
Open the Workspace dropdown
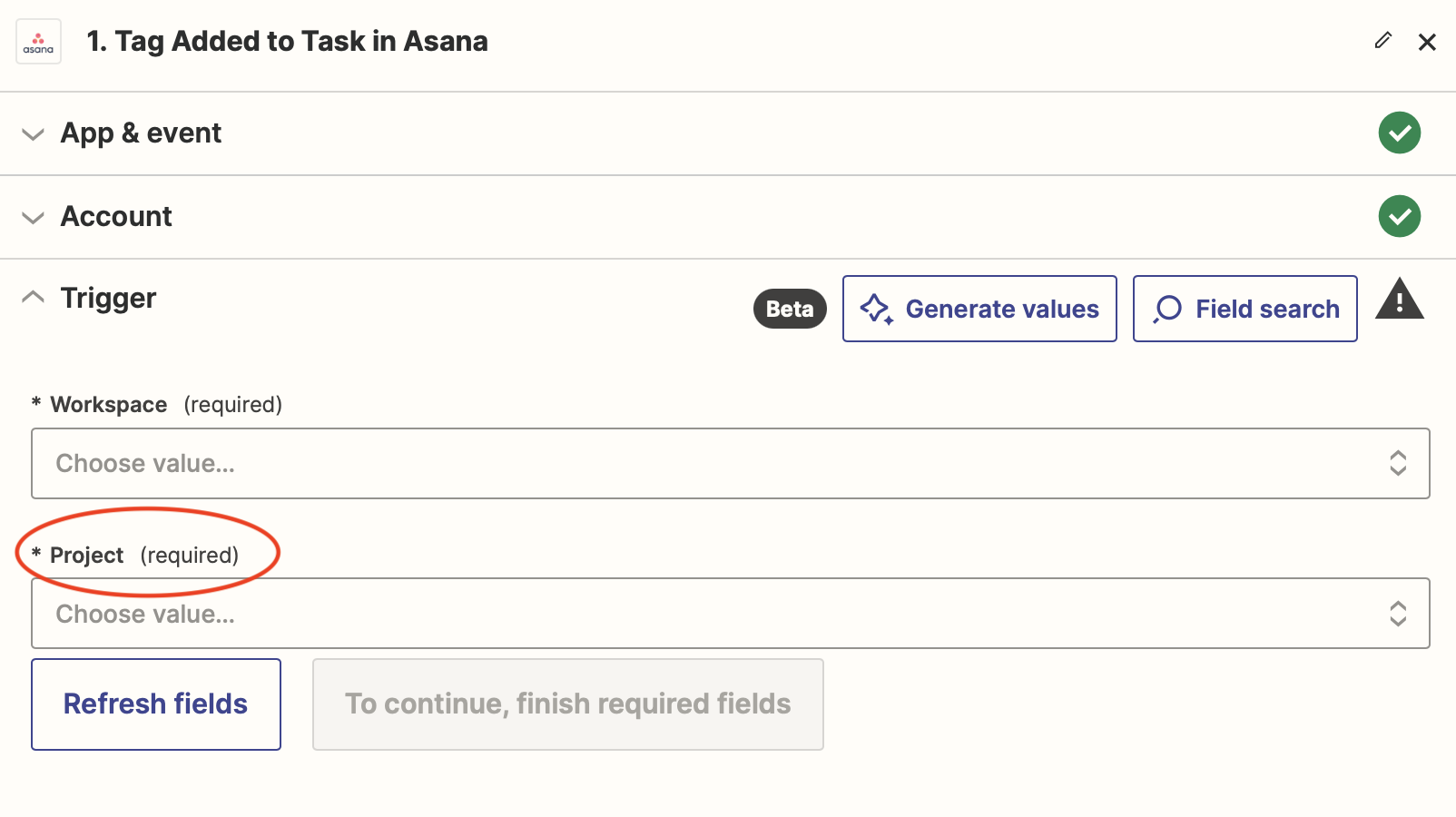(708, 463)
